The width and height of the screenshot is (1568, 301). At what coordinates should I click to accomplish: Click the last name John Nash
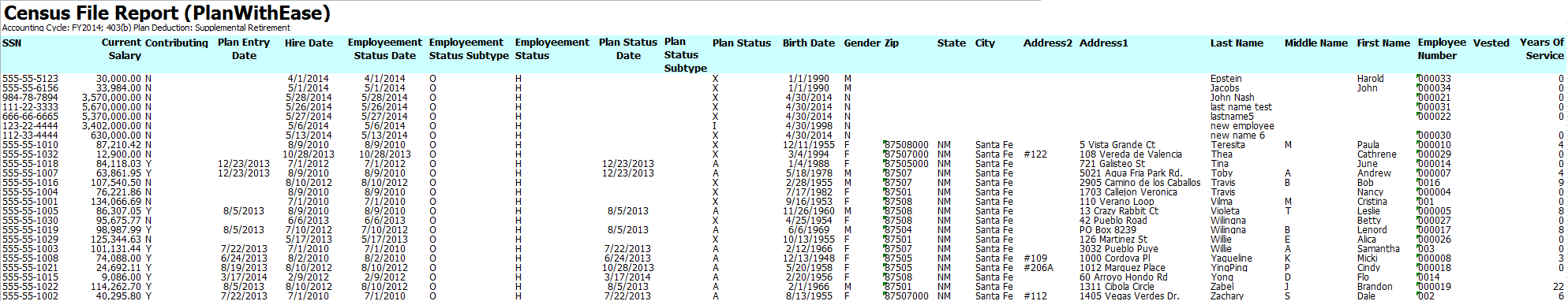pyautogui.click(x=1233, y=98)
